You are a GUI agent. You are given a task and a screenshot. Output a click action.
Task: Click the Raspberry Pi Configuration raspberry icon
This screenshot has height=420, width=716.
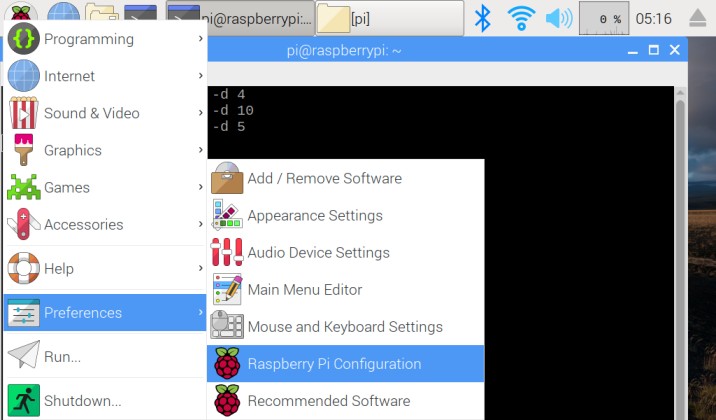[x=227, y=363]
